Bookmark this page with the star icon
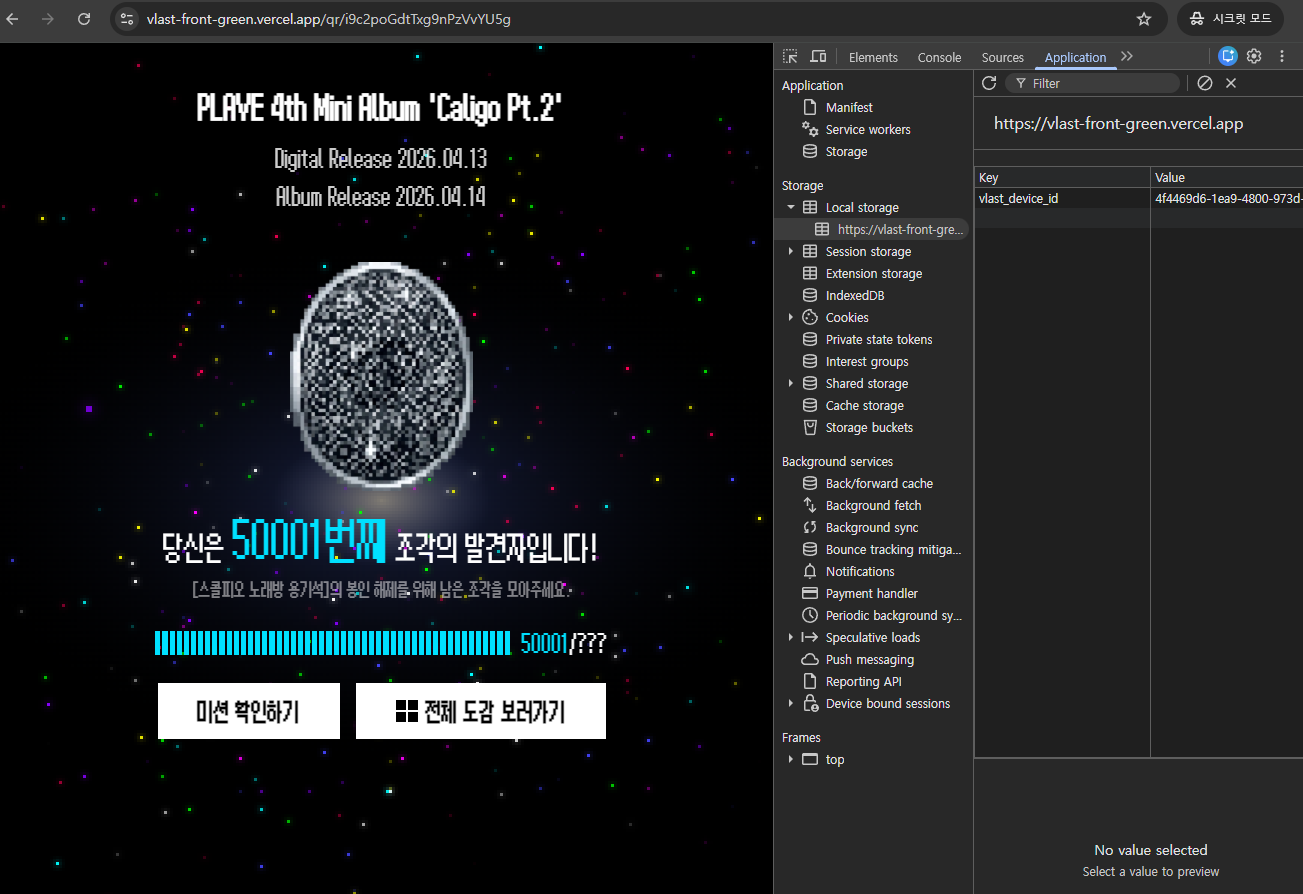1303x894 pixels. [1144, 19]
